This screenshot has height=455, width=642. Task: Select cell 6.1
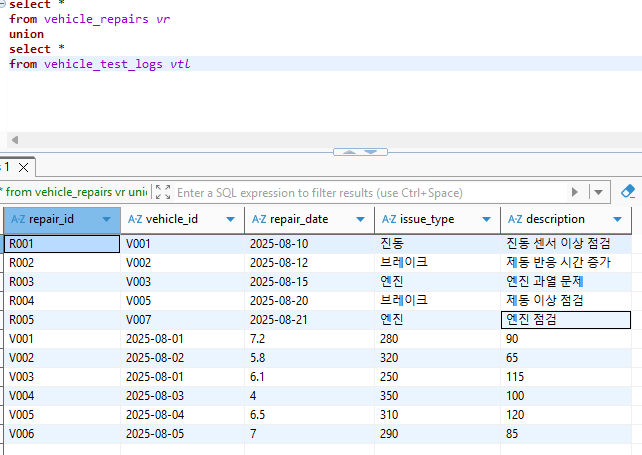coord(310,377)
